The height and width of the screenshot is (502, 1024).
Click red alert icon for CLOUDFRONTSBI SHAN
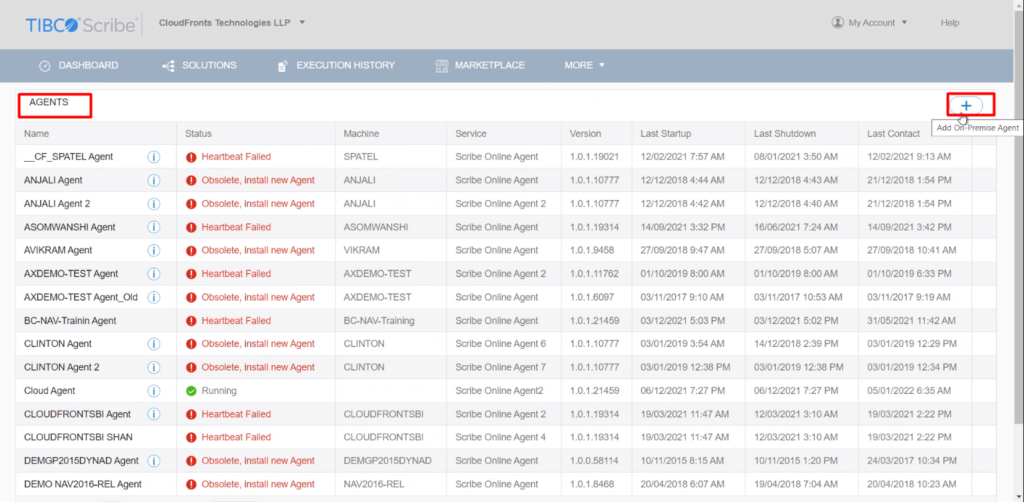coord(191,437)
